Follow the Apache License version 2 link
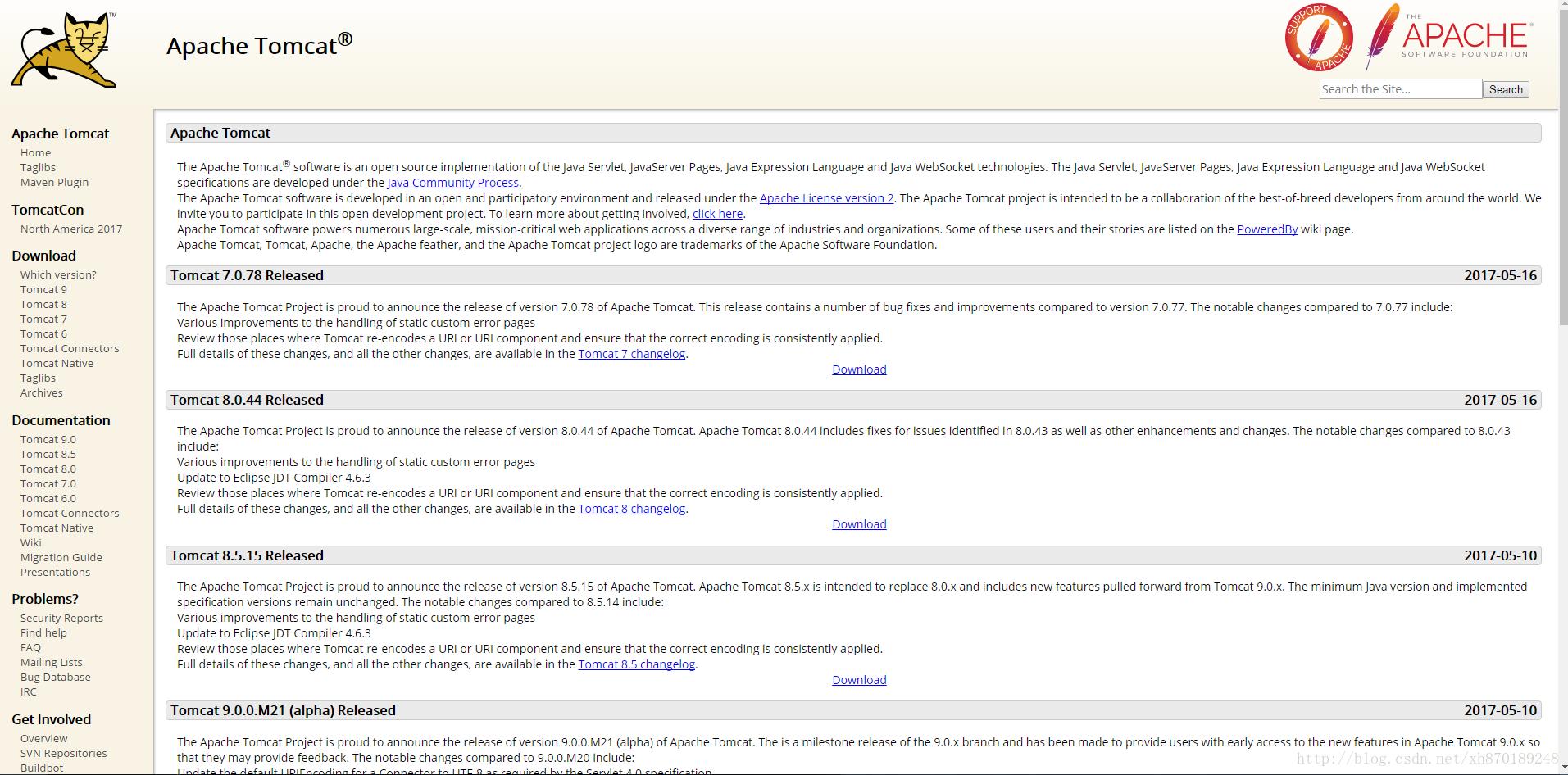Viewport: 1568px width, 775px height. (x=826, y=198)
